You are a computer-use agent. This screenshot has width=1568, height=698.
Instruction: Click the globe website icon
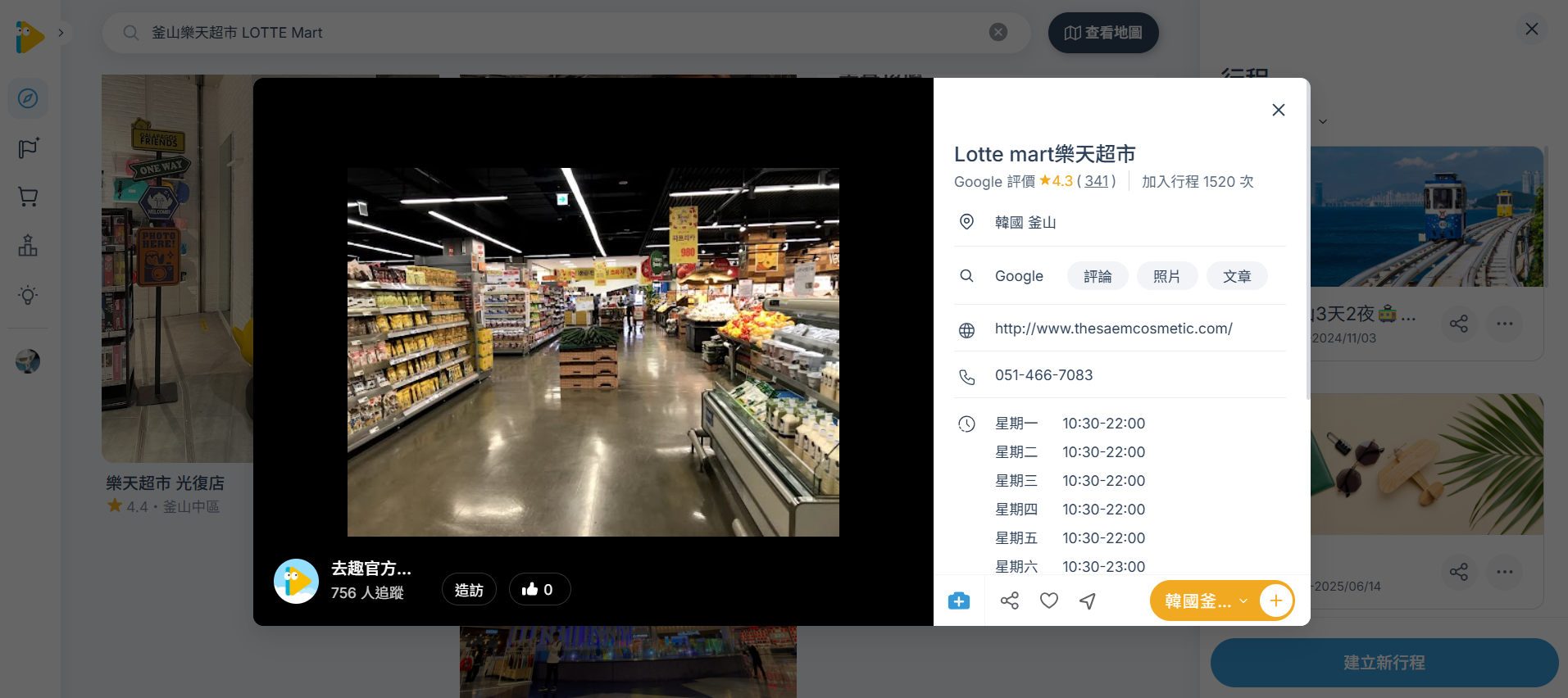pyautogui.click(x=967, y=330)
